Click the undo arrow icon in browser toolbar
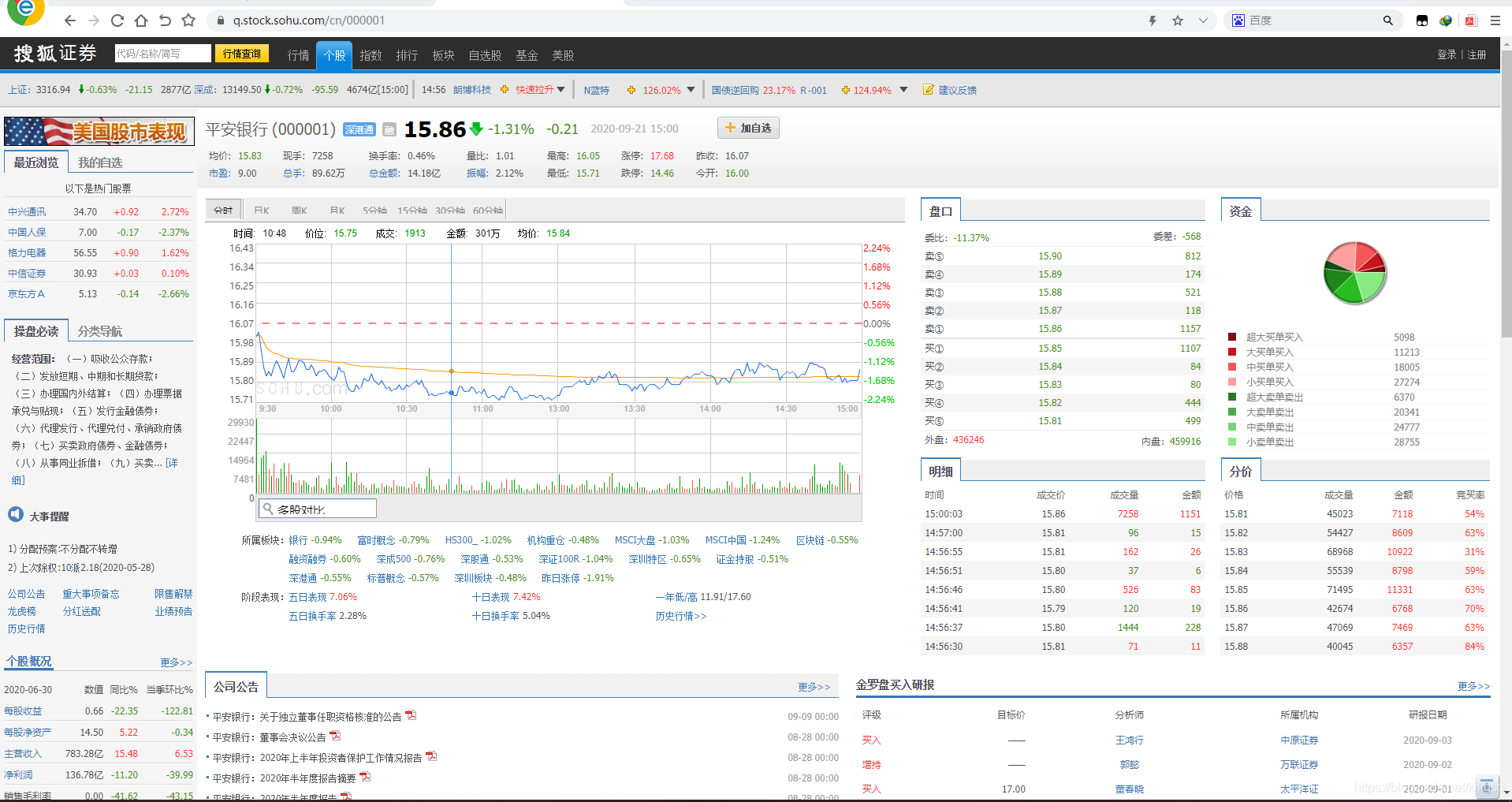This screenshot has height=802, width=1512. (165, 21)
